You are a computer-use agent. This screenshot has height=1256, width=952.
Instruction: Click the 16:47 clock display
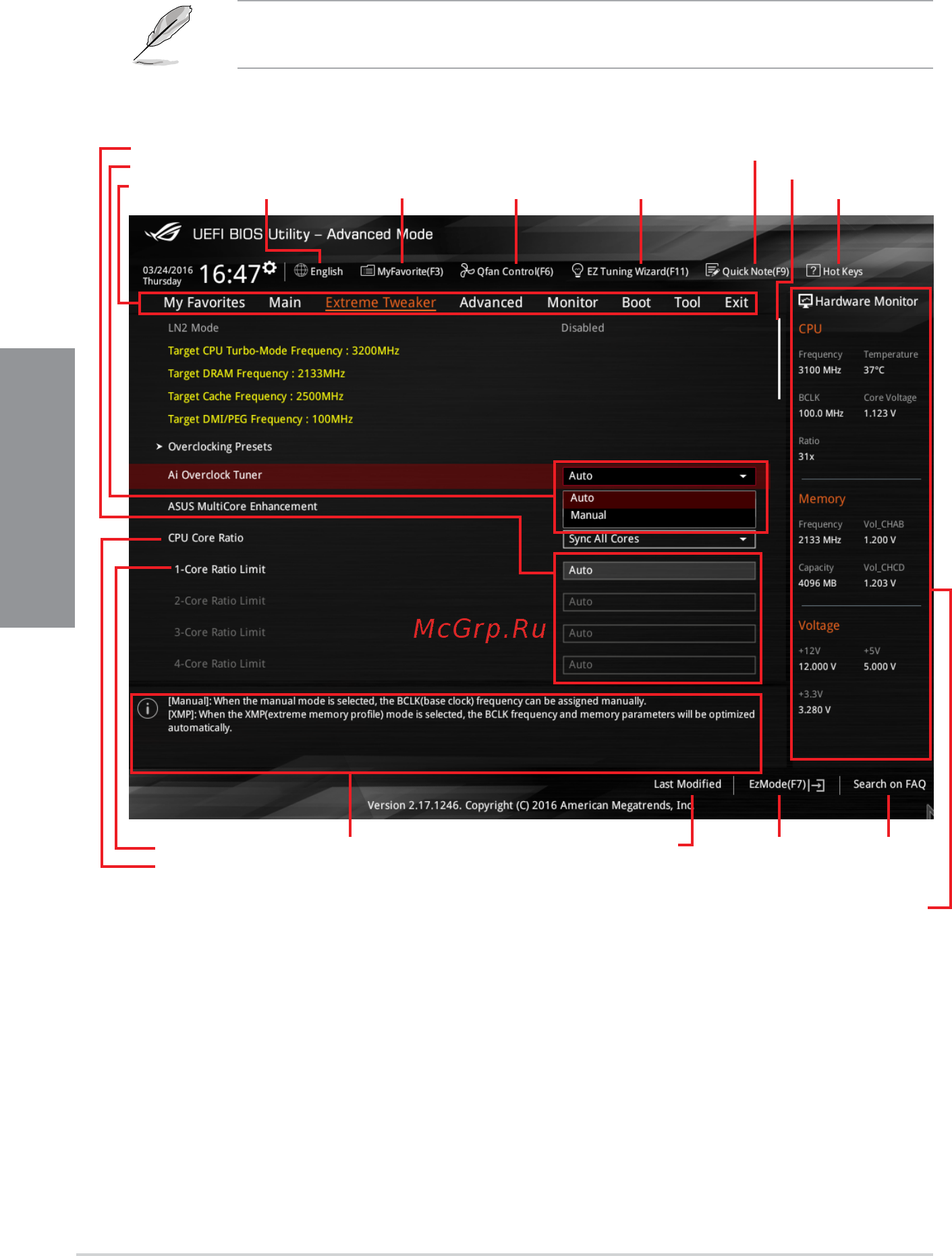(x=230, y=274)
